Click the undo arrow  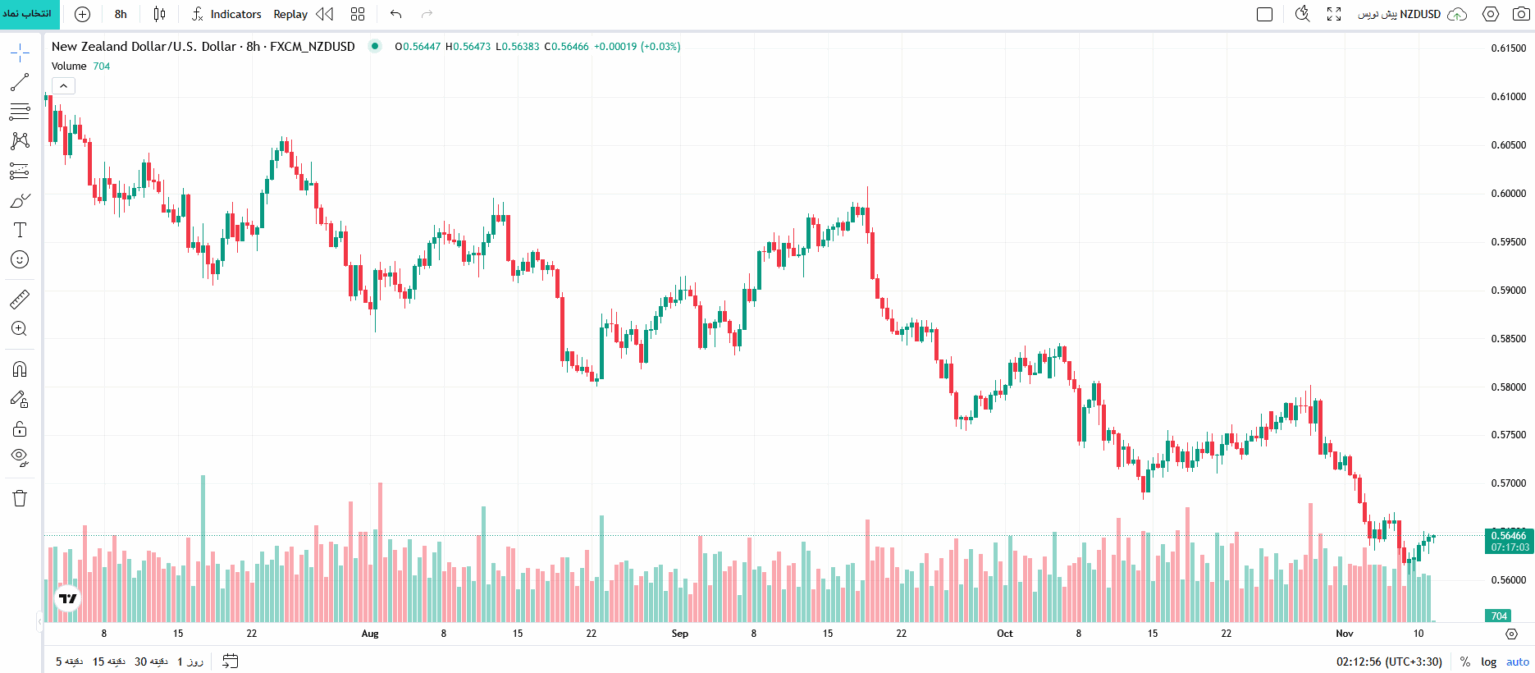point(396,14)
